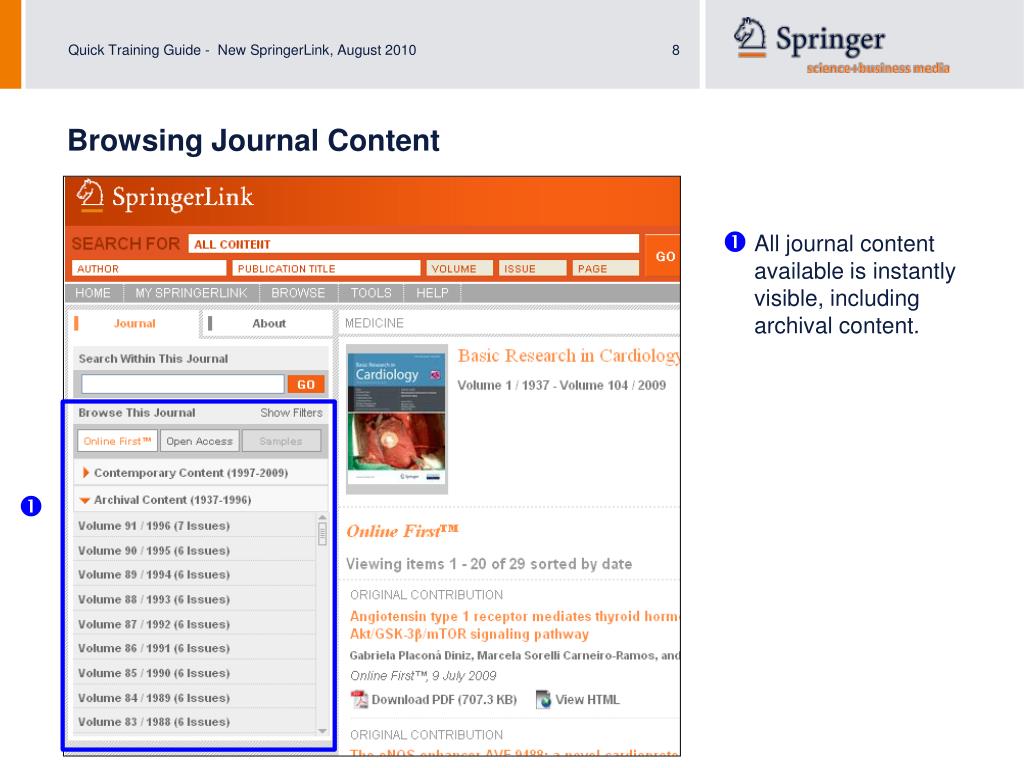Viewport: 1024px width, 768px height.
Task: Click the volume list scrollbar thumb
Action: 322,534
